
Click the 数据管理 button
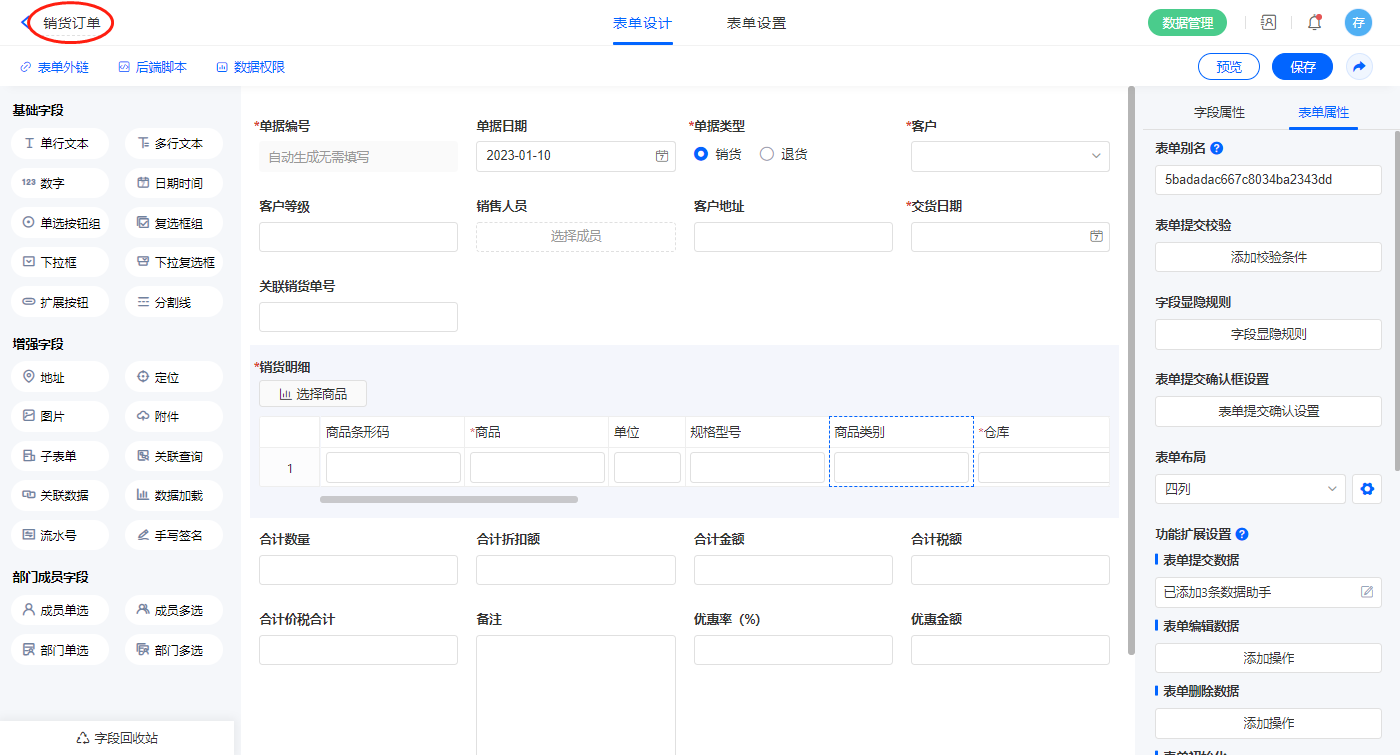tap(1187, 23)
